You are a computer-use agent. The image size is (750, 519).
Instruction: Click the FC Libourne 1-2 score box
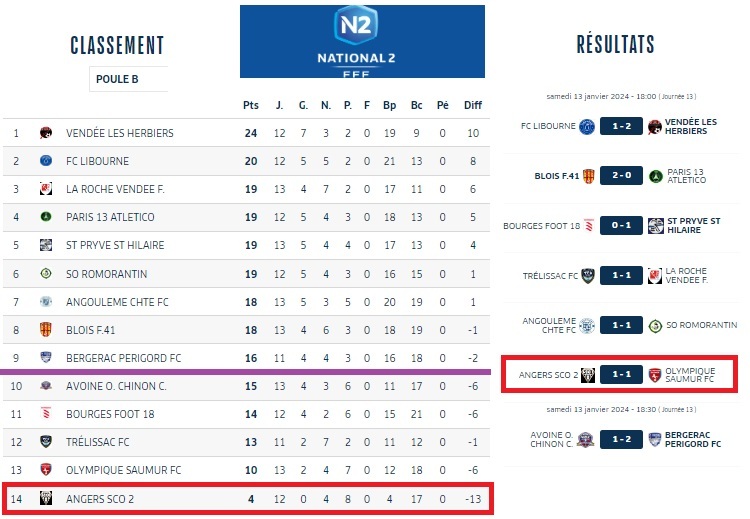coord(622,126)
